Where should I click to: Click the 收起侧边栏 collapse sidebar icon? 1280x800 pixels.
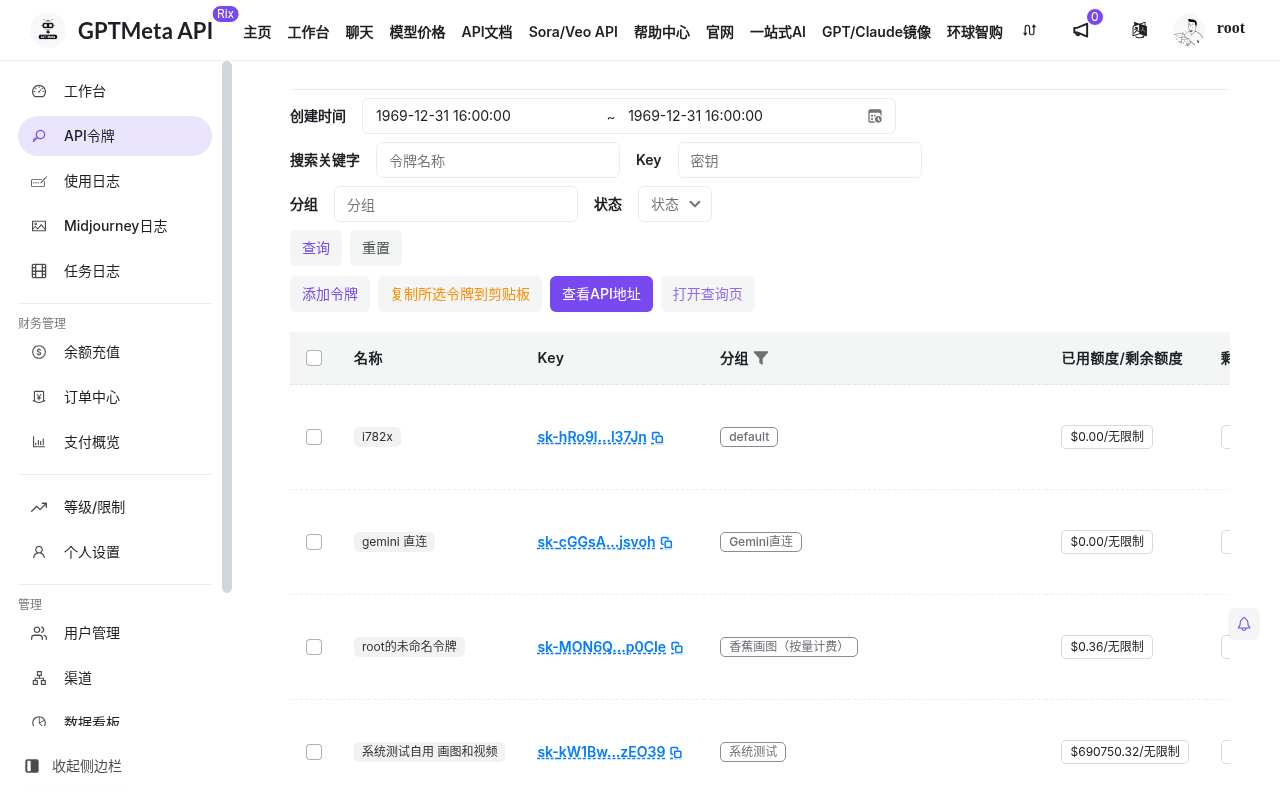pos(32,766)
